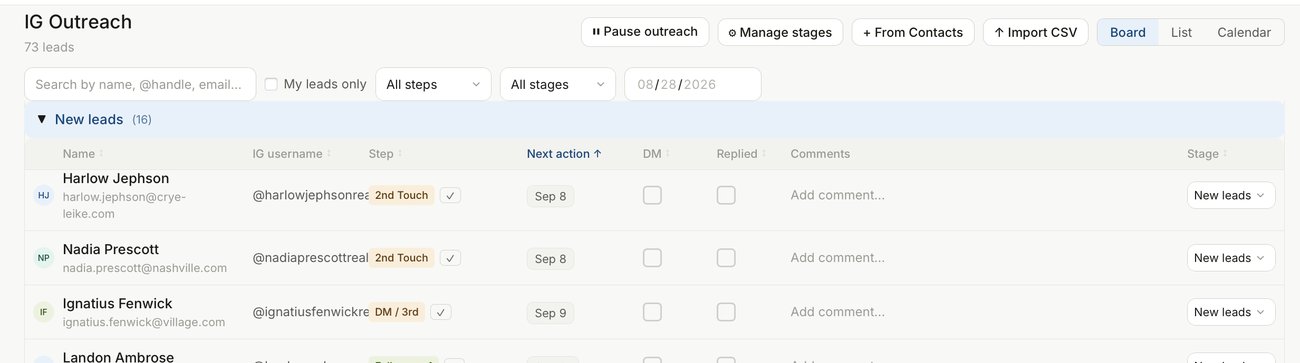Open the All steps filter dropdown
The width and height of the screenshot is (1300, 363).
[433, 85]
